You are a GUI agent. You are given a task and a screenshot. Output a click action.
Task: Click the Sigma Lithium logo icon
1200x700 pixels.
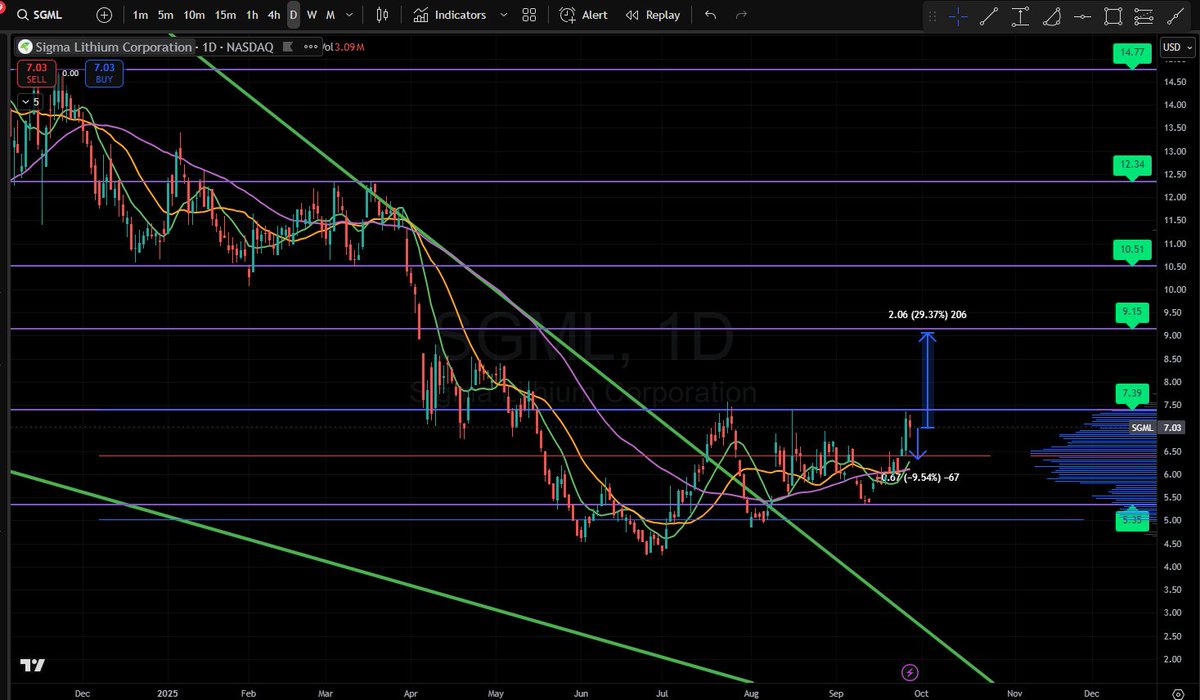tap(24, 47)
